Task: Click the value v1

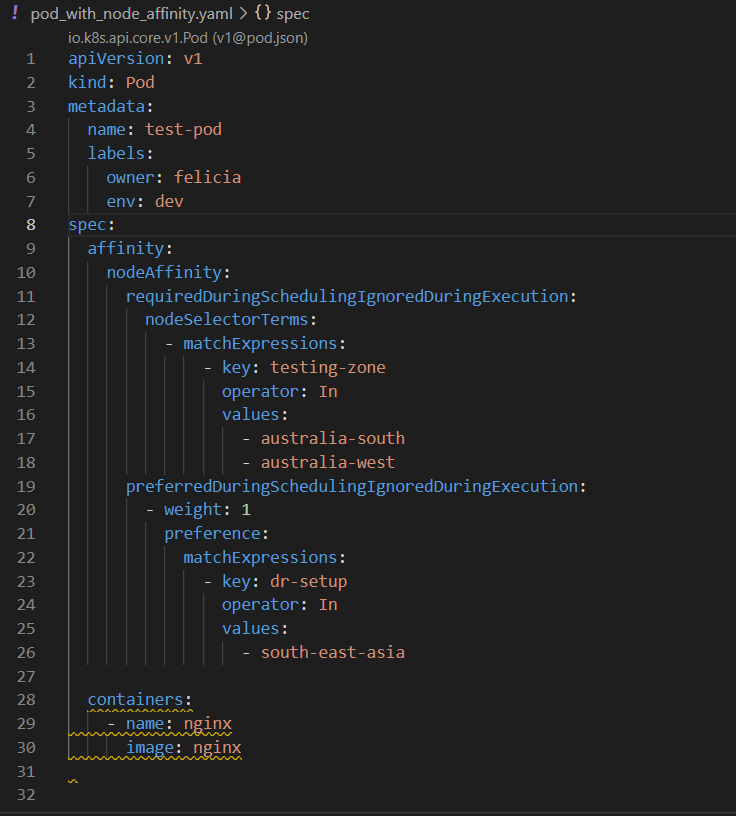Action: (193, 59)
